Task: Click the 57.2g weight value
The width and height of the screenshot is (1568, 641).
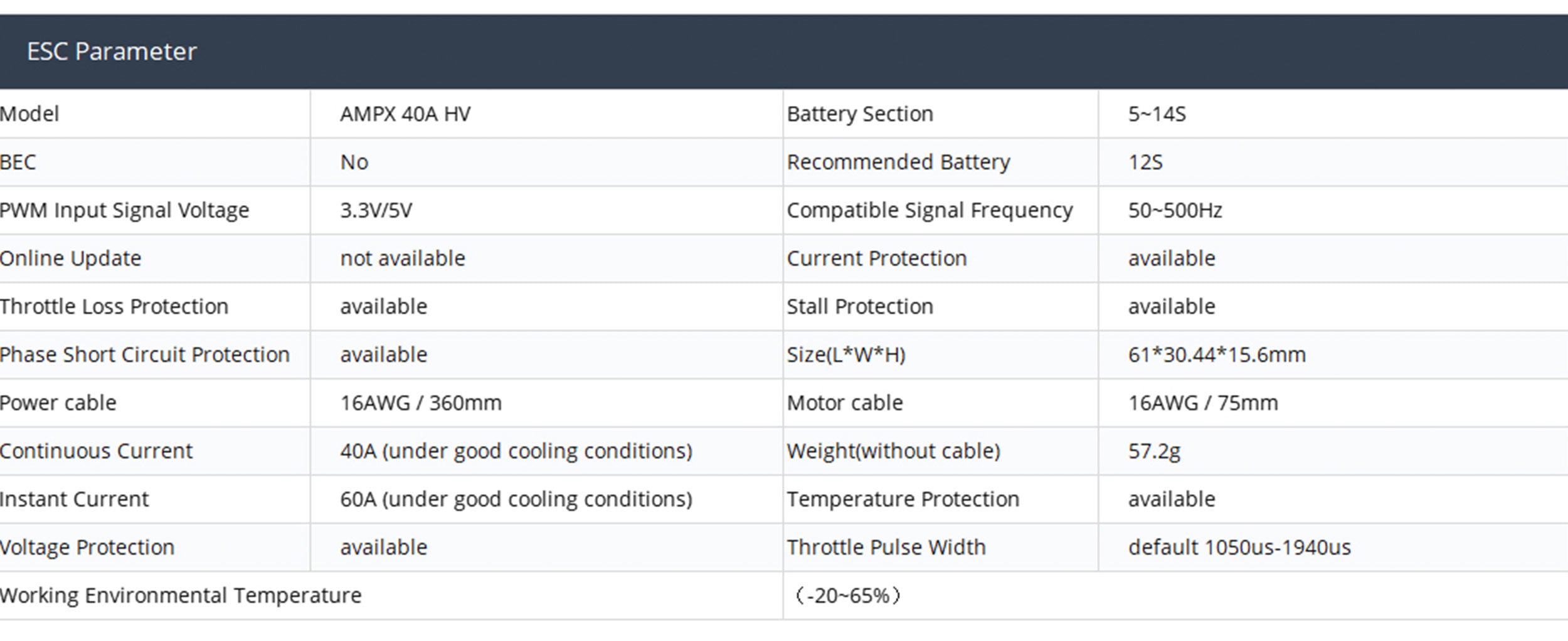Action: click(x=1154, y=451)
